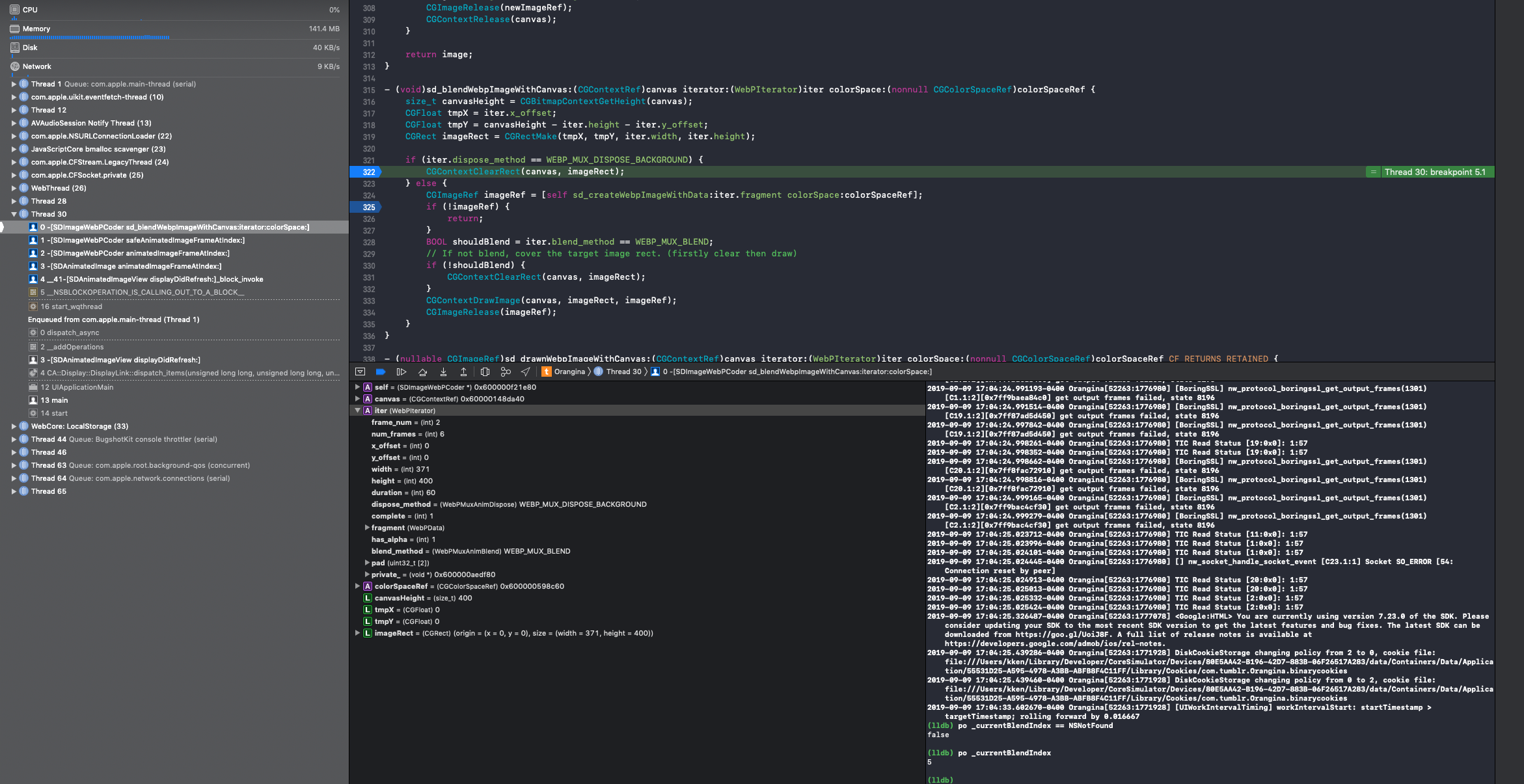Click the Continue program execution icon
This screenshot has width=1524, height=784.
pos(402,372)
